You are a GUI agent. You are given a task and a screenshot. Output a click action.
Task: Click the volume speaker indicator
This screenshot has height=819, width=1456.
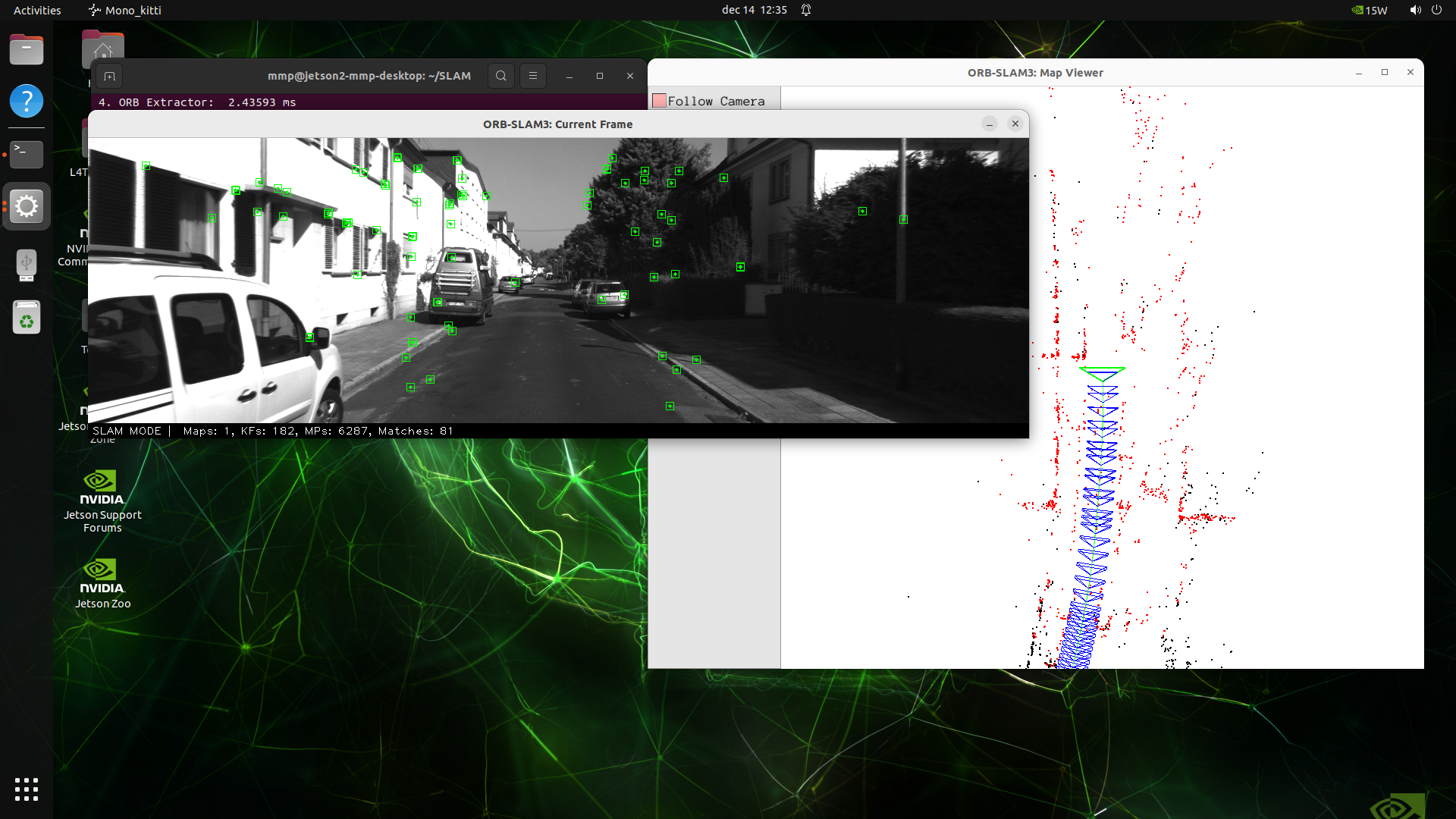point(1415,10)
